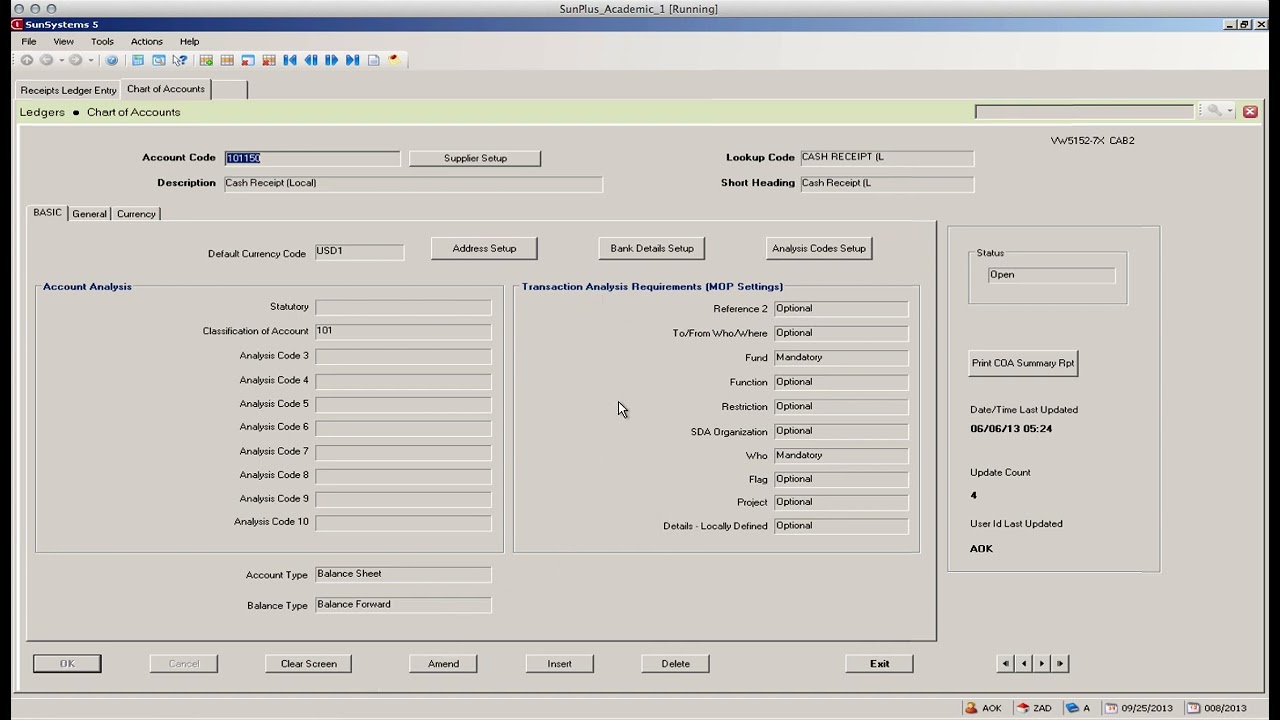Open the forward history dropdown arrow
This screenshot has width=1280, height=720.
[x=91, y=60]
